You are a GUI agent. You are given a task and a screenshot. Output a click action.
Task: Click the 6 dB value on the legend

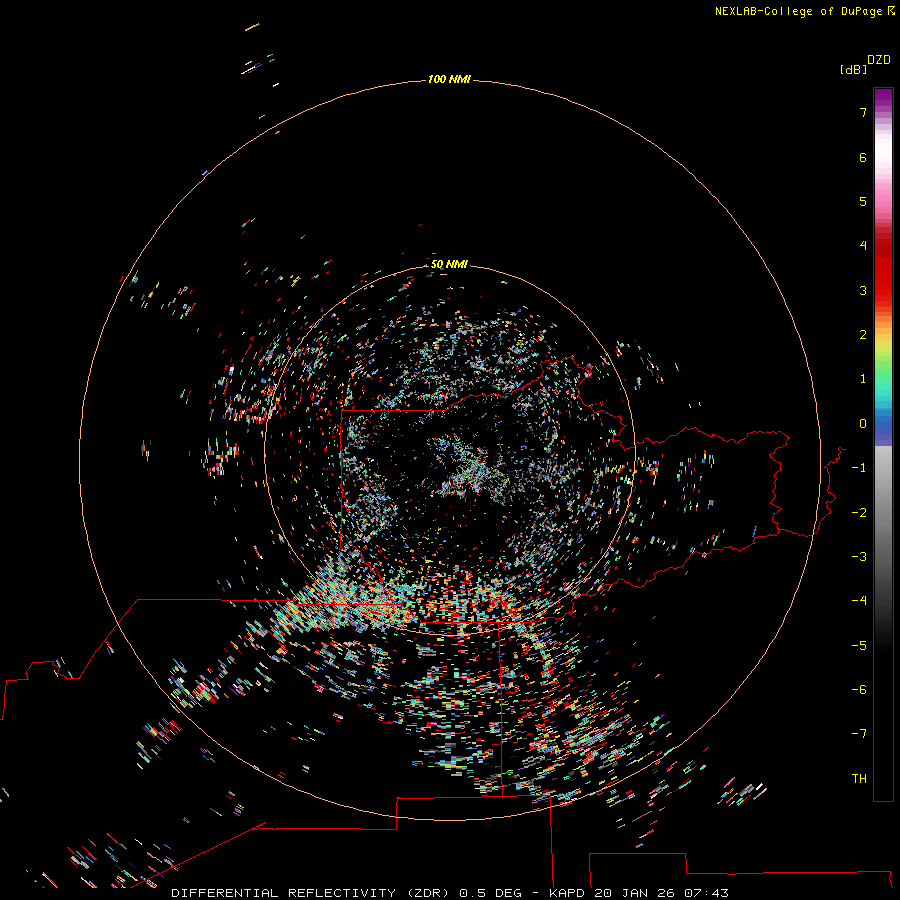(863, 157)
